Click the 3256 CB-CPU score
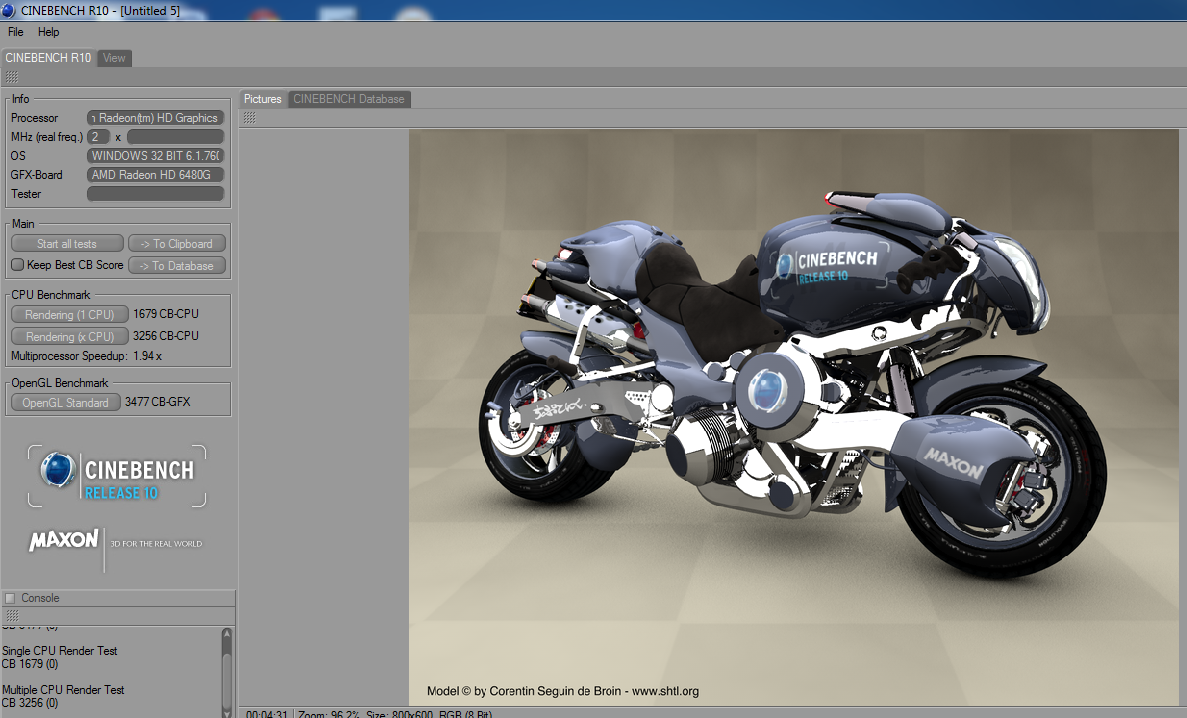 (x=166, y=336)
